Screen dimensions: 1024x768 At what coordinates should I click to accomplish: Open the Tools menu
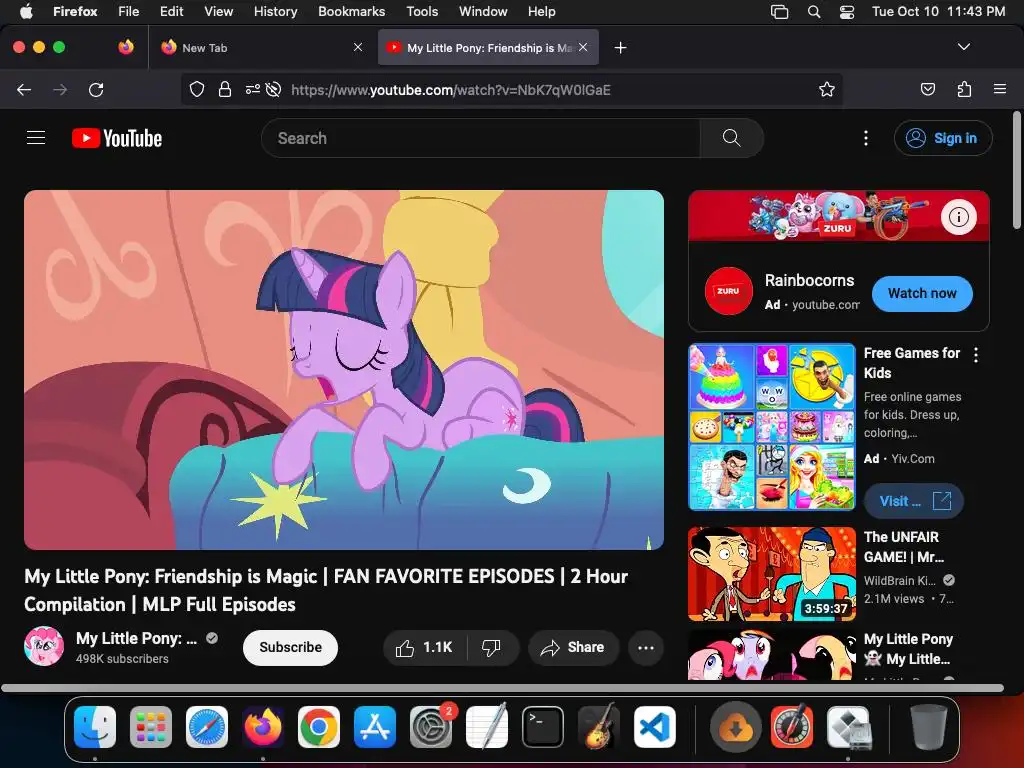(422, 12)
